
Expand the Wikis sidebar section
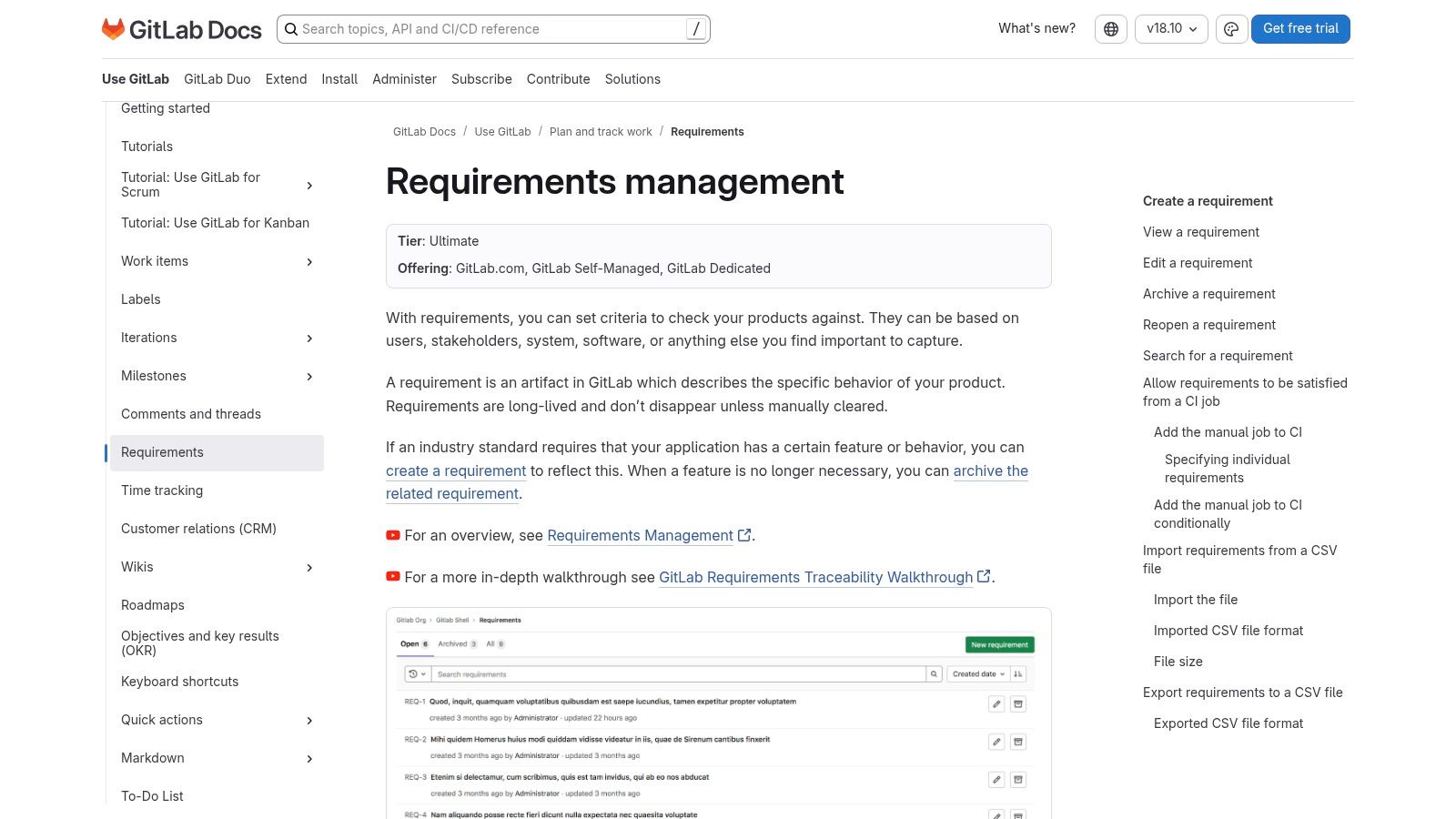pos(309,567)
